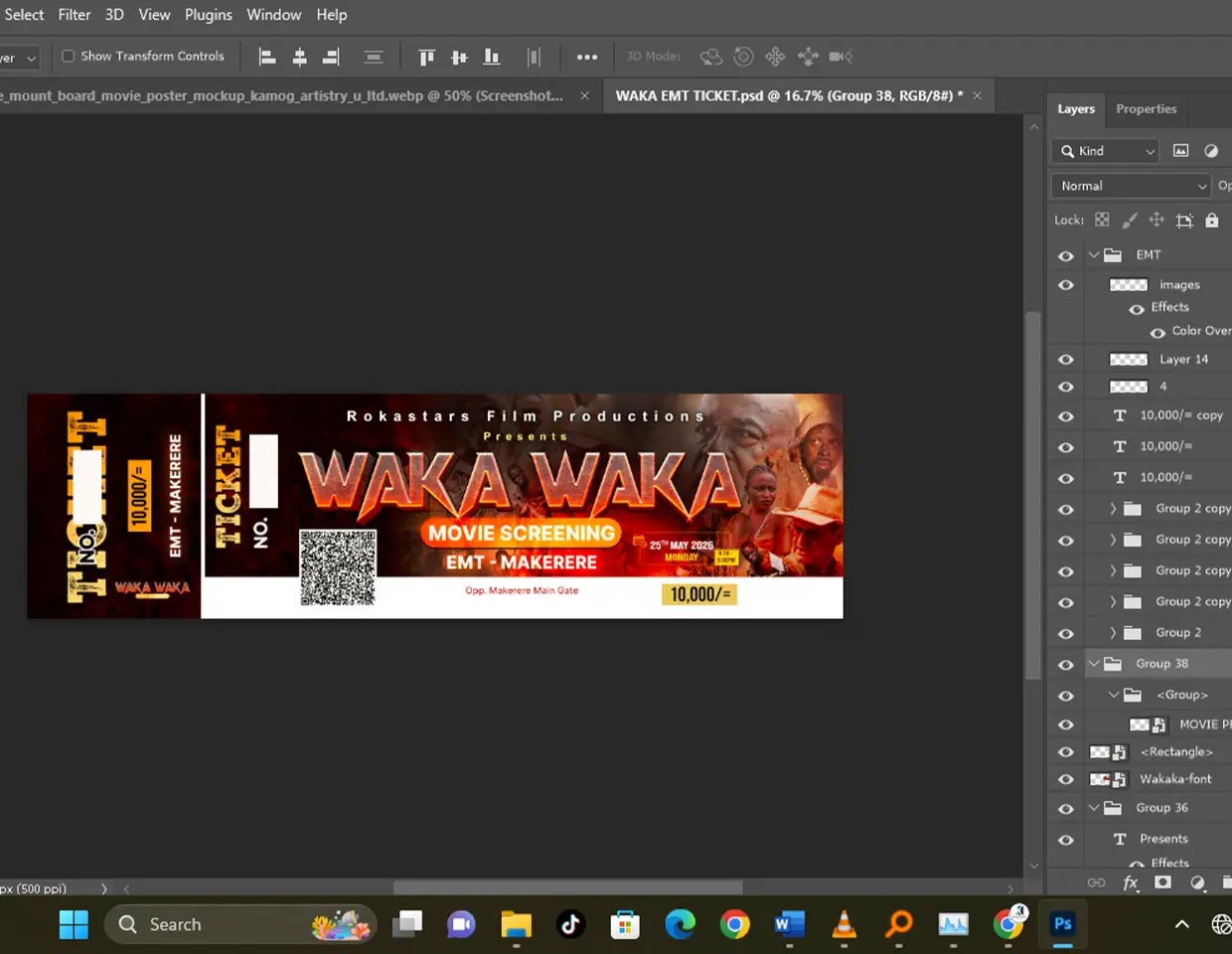Click the 3D slide mode icon
This screenshot has height=954, width=1232.
[808, 57]
